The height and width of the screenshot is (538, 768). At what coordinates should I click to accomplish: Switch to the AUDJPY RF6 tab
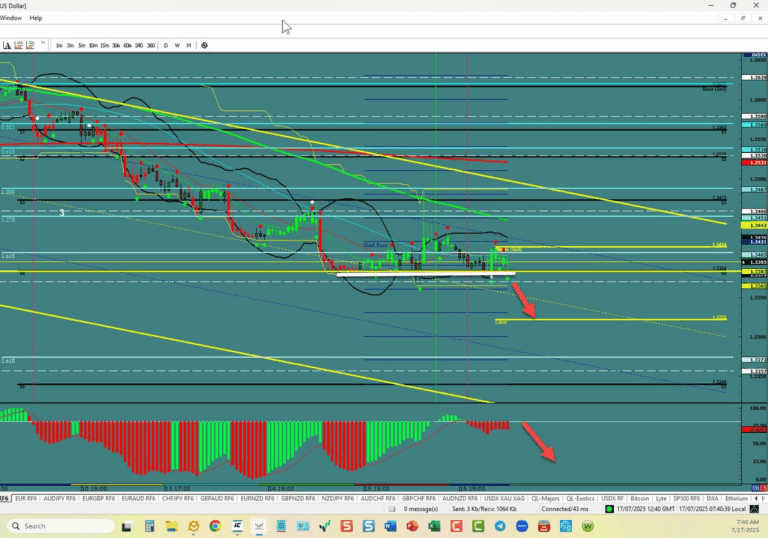(60, 498)
